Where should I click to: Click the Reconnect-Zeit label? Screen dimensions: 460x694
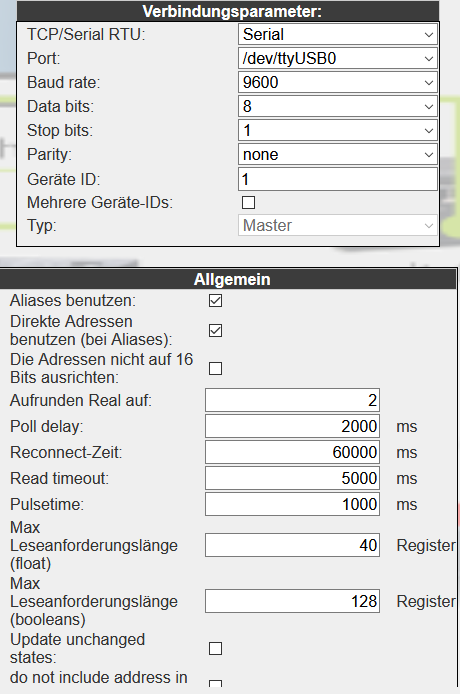(x=66, y=452)
